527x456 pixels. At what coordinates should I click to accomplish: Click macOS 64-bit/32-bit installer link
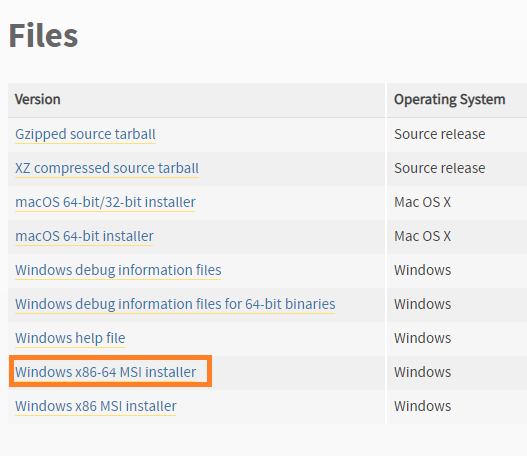pyautogui.click(x=105, y=202)
